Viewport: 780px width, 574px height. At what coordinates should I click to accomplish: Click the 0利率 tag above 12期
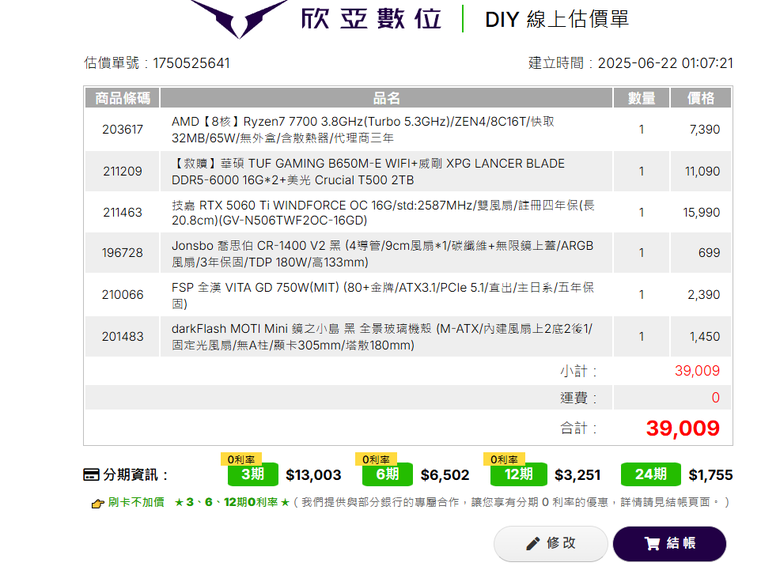point(504,459)
